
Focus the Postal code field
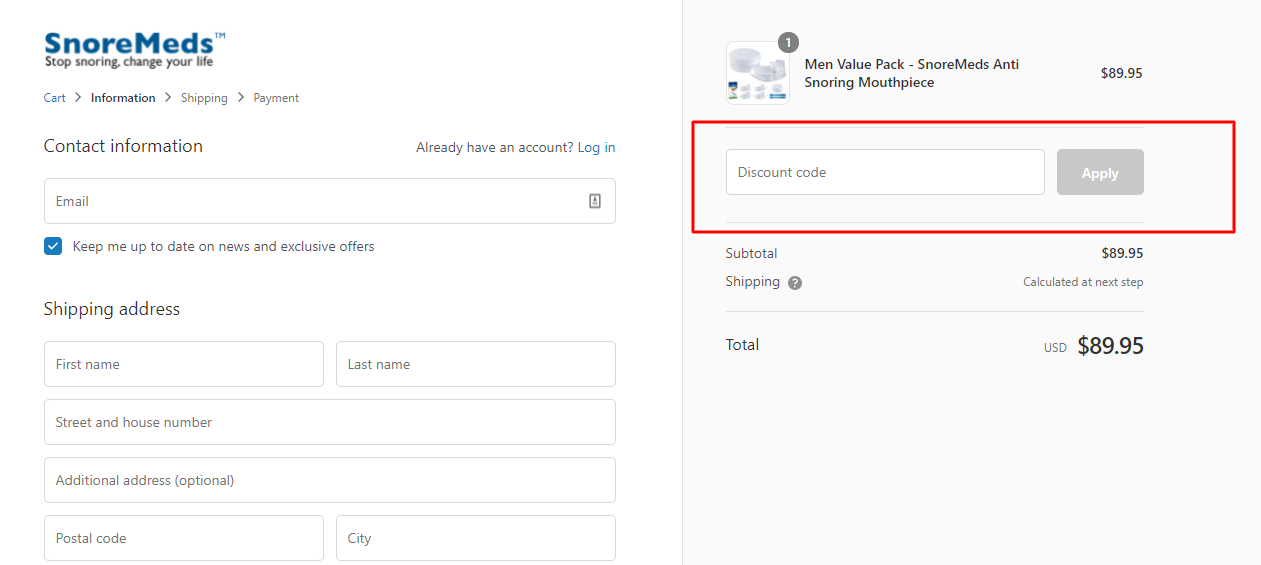point(184,538)
